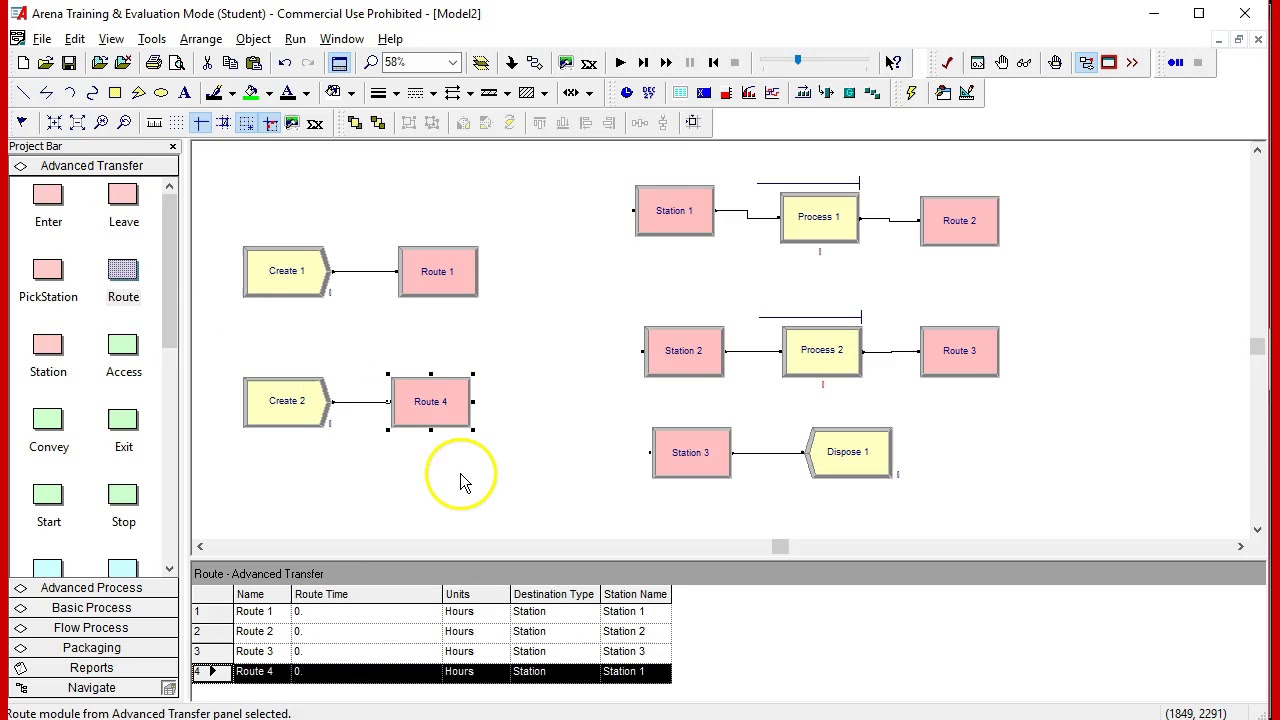1280x720 pixels.
Task: Select the PickStation module in Advanced Transfer
Action: (48, 281)
